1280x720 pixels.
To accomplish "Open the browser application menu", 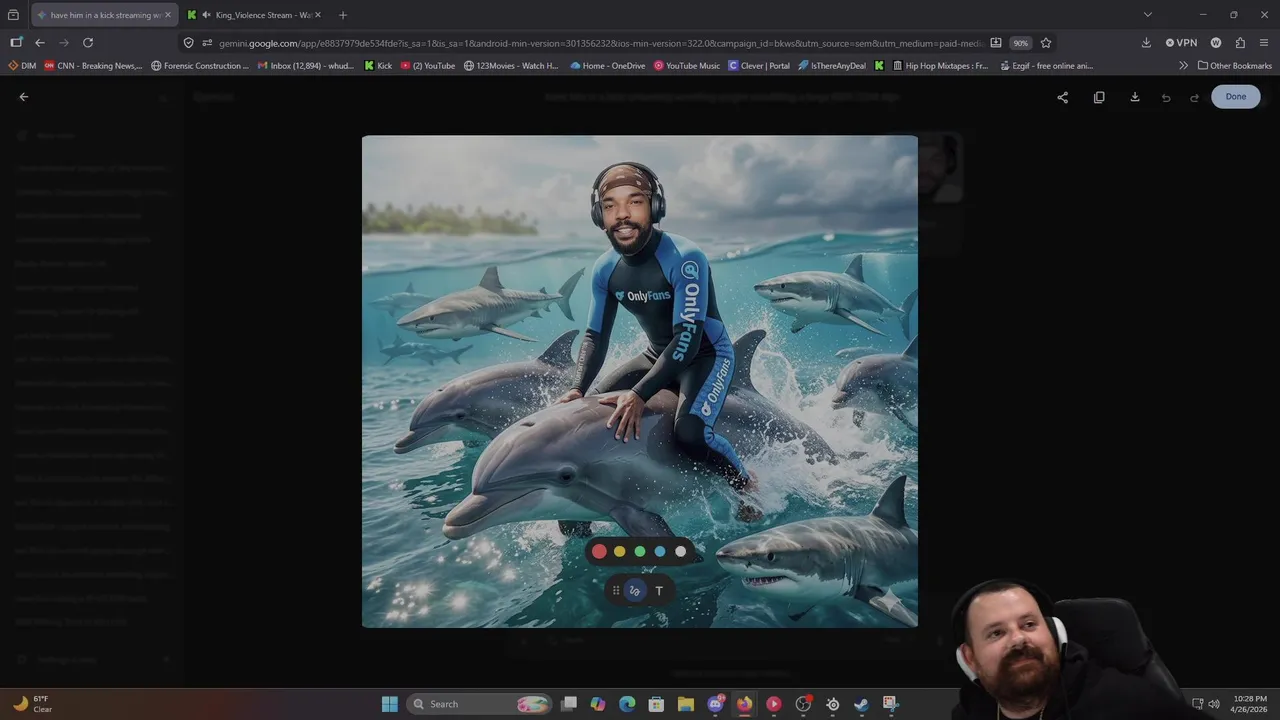I will coord(1265,43).
